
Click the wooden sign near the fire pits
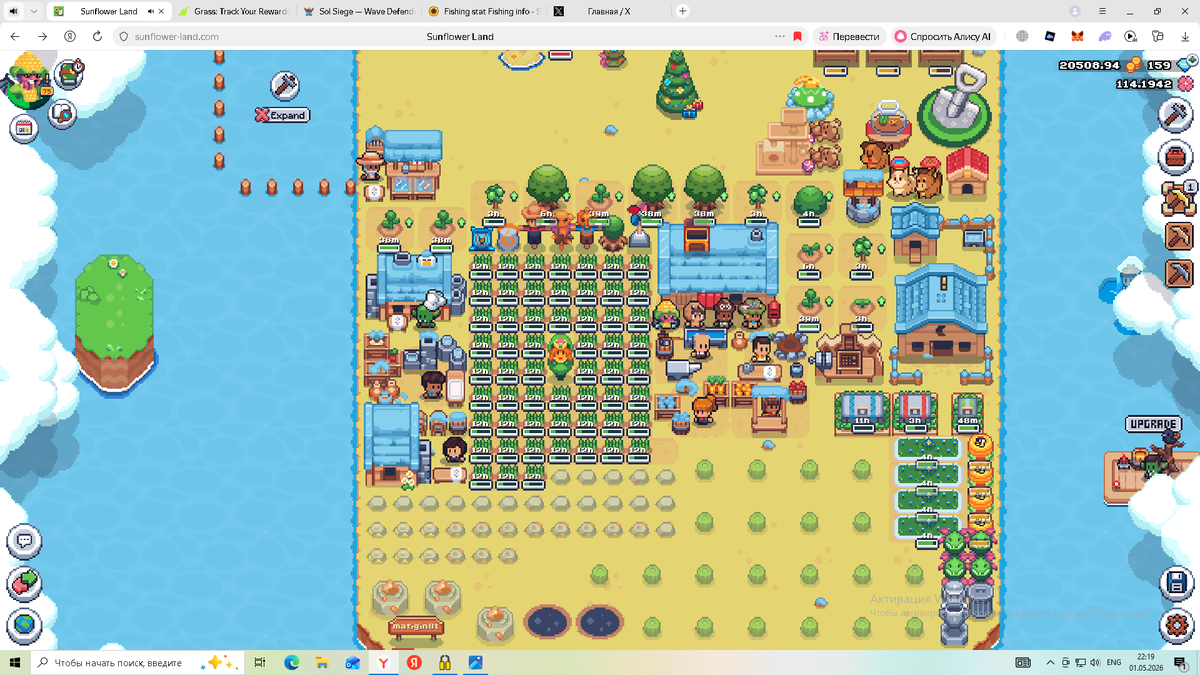[x=416, y=628]
